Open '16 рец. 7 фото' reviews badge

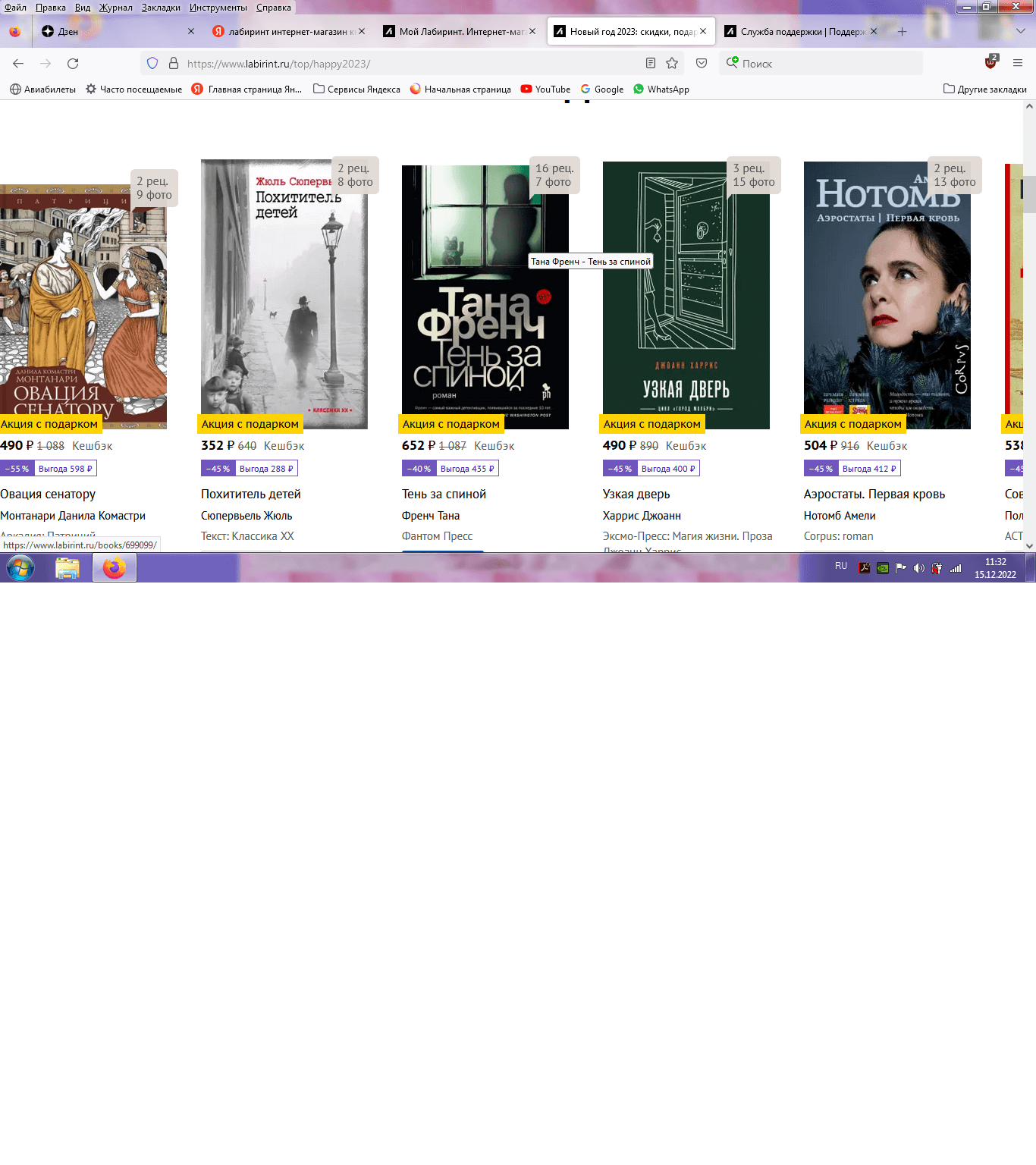coord(554,175)
